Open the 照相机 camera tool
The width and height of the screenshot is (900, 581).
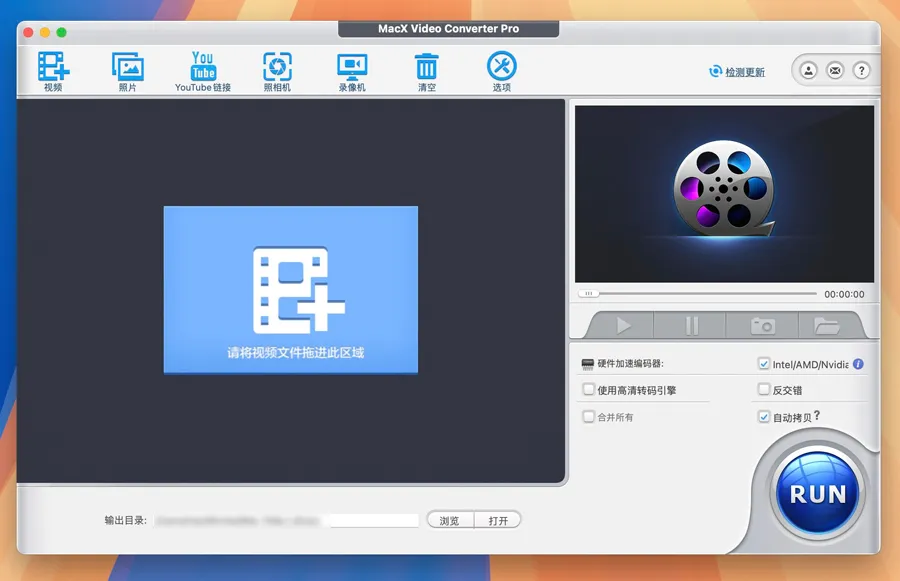click(x=277, y=67)
